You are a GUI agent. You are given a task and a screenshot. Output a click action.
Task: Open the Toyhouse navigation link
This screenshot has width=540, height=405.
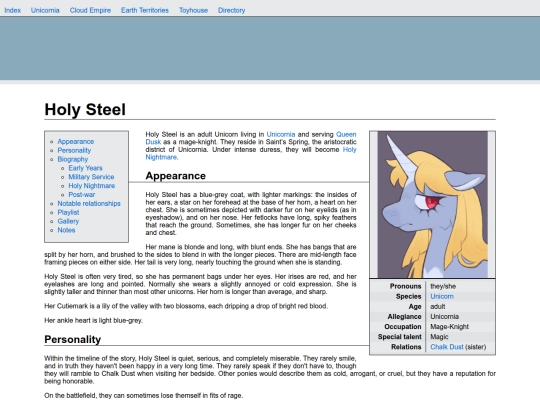(x=193, y=10)
